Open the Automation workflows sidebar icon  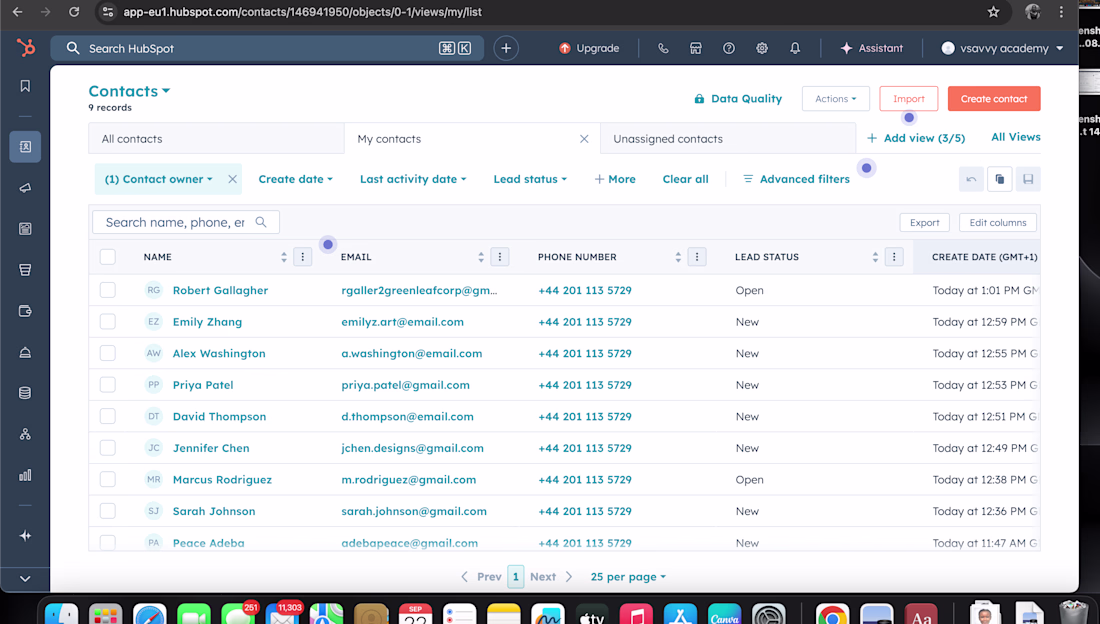pos(25,434)
